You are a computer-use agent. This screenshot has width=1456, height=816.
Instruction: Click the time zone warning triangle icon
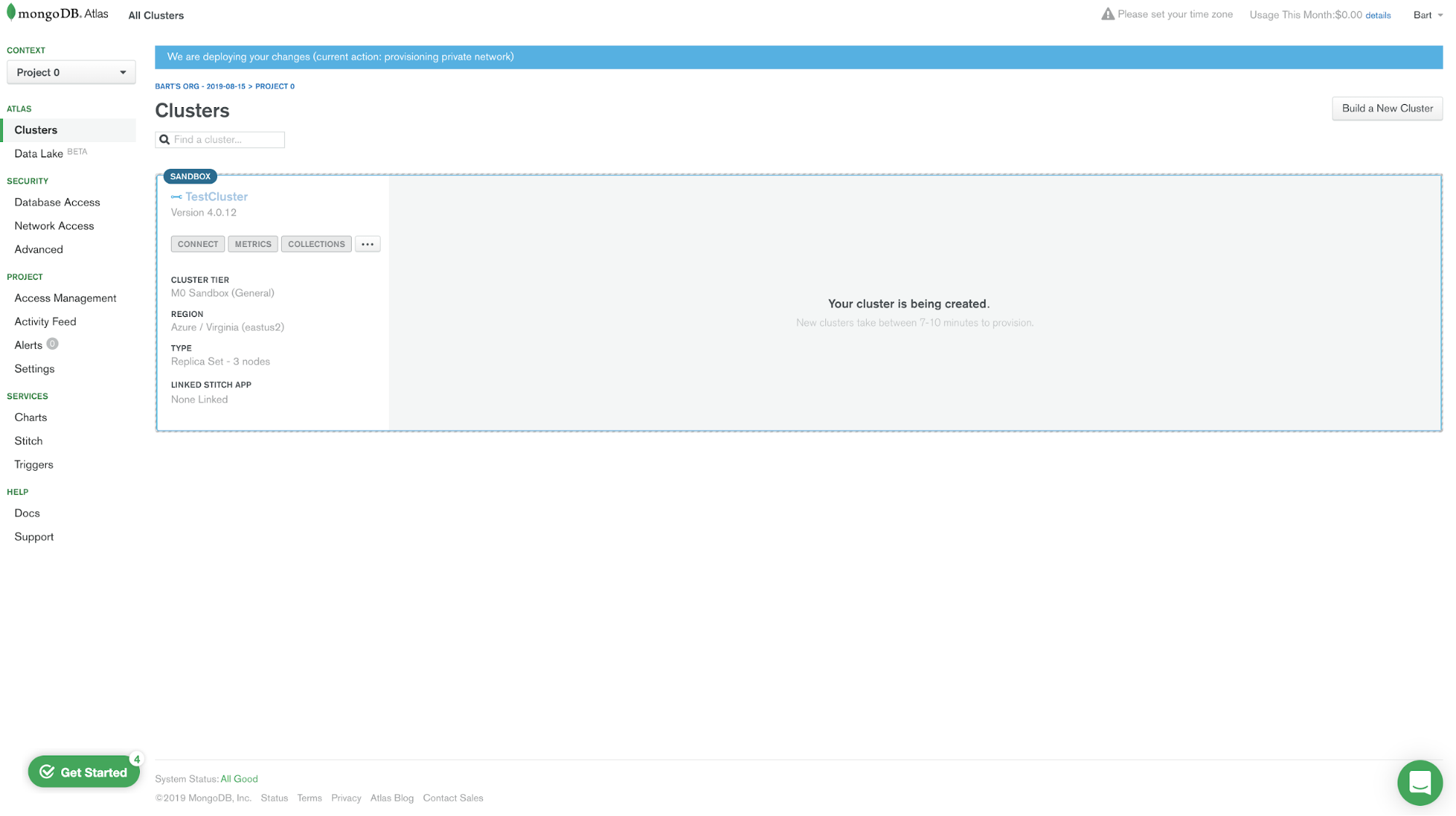click(x=1107, y=14)
